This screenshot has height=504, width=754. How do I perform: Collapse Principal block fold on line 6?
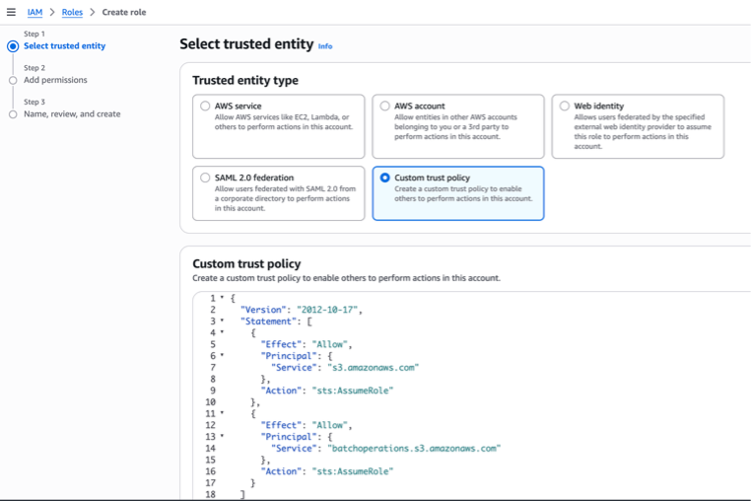click(222, 355)
